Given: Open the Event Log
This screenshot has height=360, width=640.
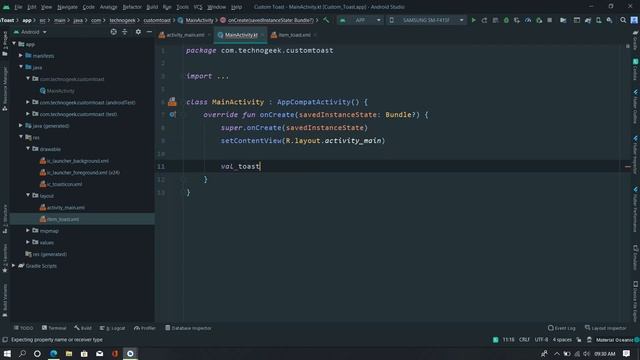Looking at the screenshot, I should pos(562,328).
